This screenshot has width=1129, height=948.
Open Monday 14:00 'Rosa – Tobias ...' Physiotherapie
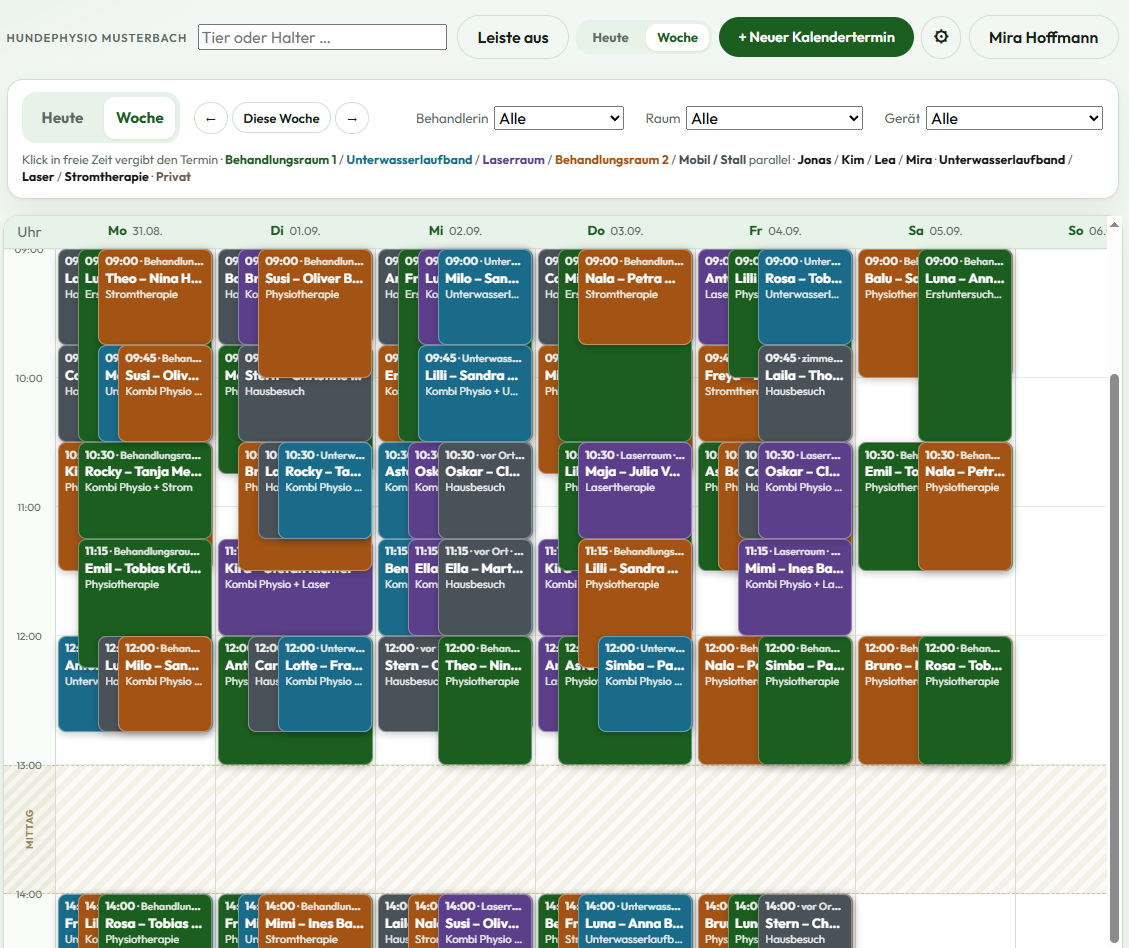[x=155, y=922]
